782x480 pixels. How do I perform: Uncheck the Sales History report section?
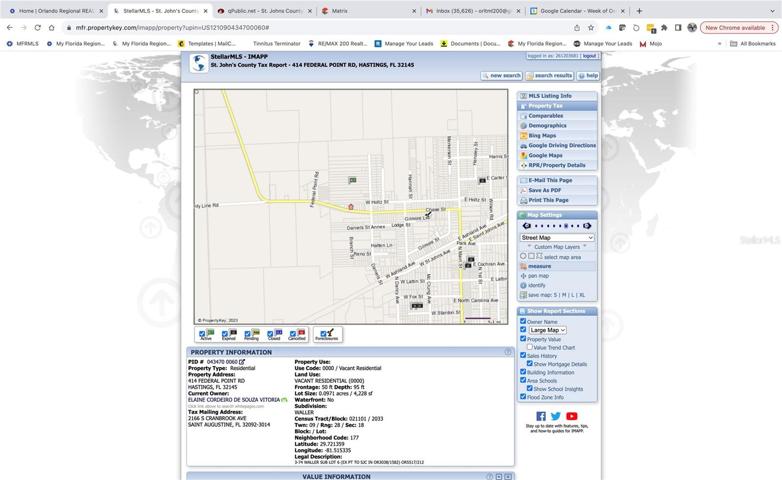coord(523,355)
